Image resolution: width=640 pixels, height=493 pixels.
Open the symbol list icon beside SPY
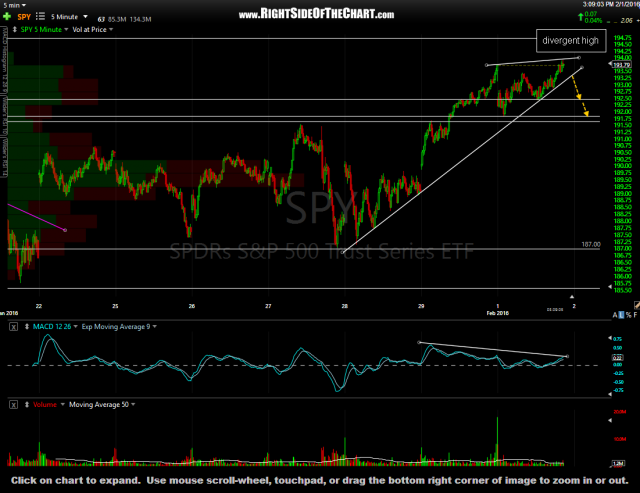(40, 16)
